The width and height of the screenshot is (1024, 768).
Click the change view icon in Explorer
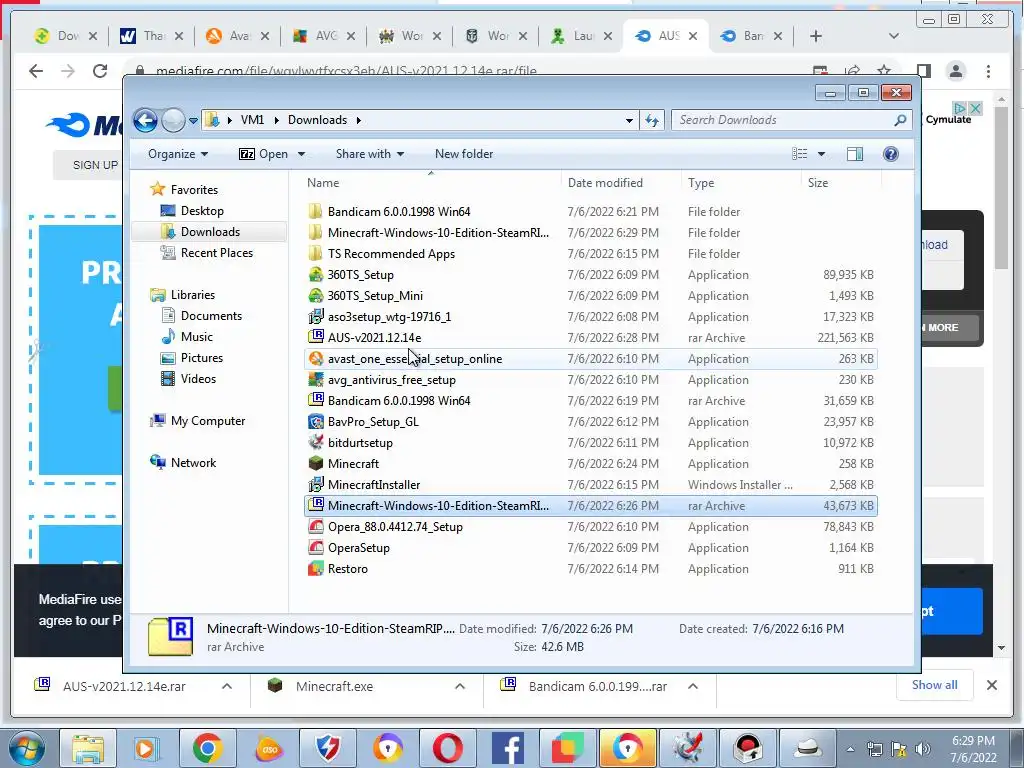pos(800,154)
